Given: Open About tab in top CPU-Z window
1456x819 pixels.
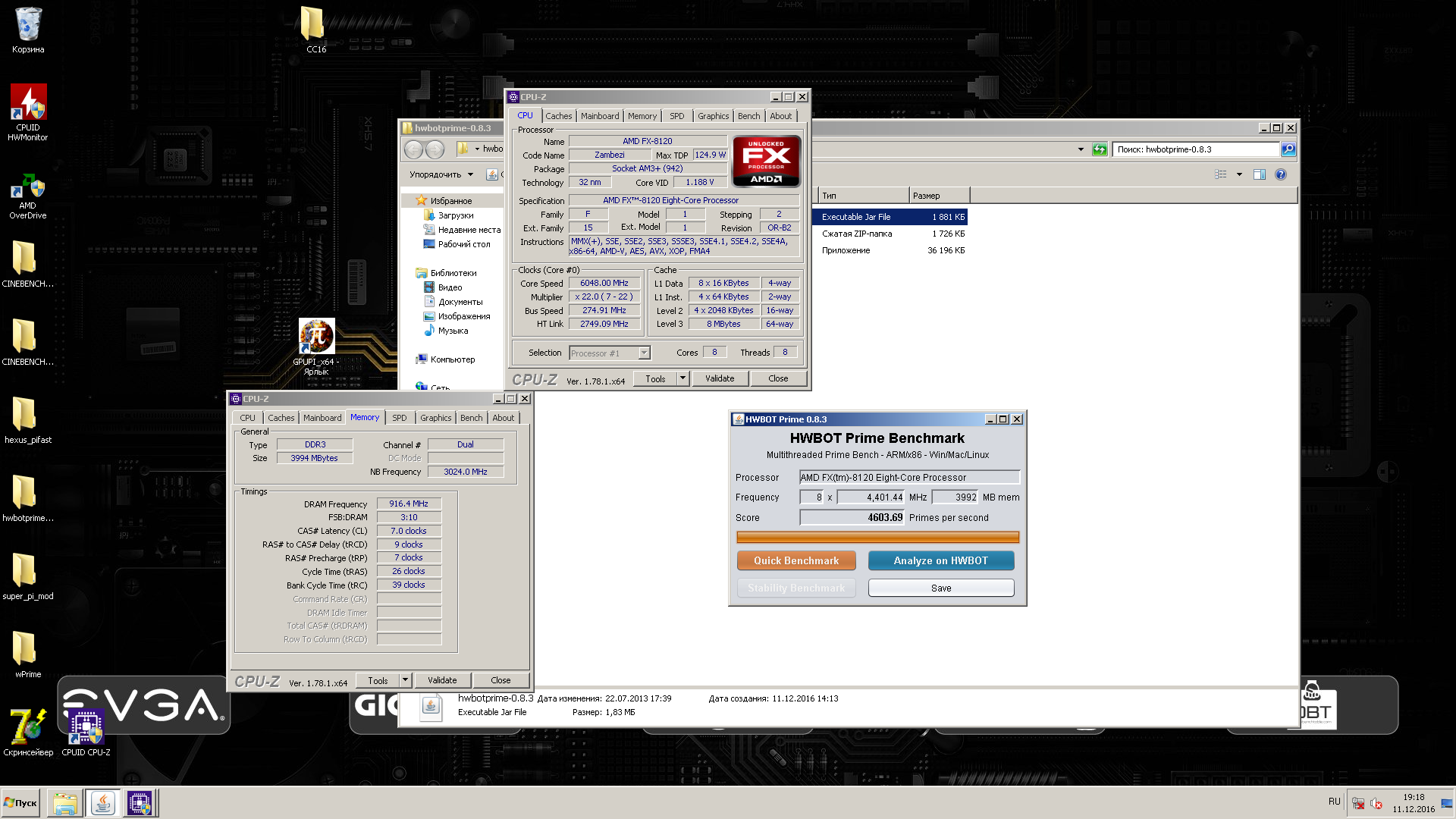Looking at the screenshot, I should click(x=780, y=116).
